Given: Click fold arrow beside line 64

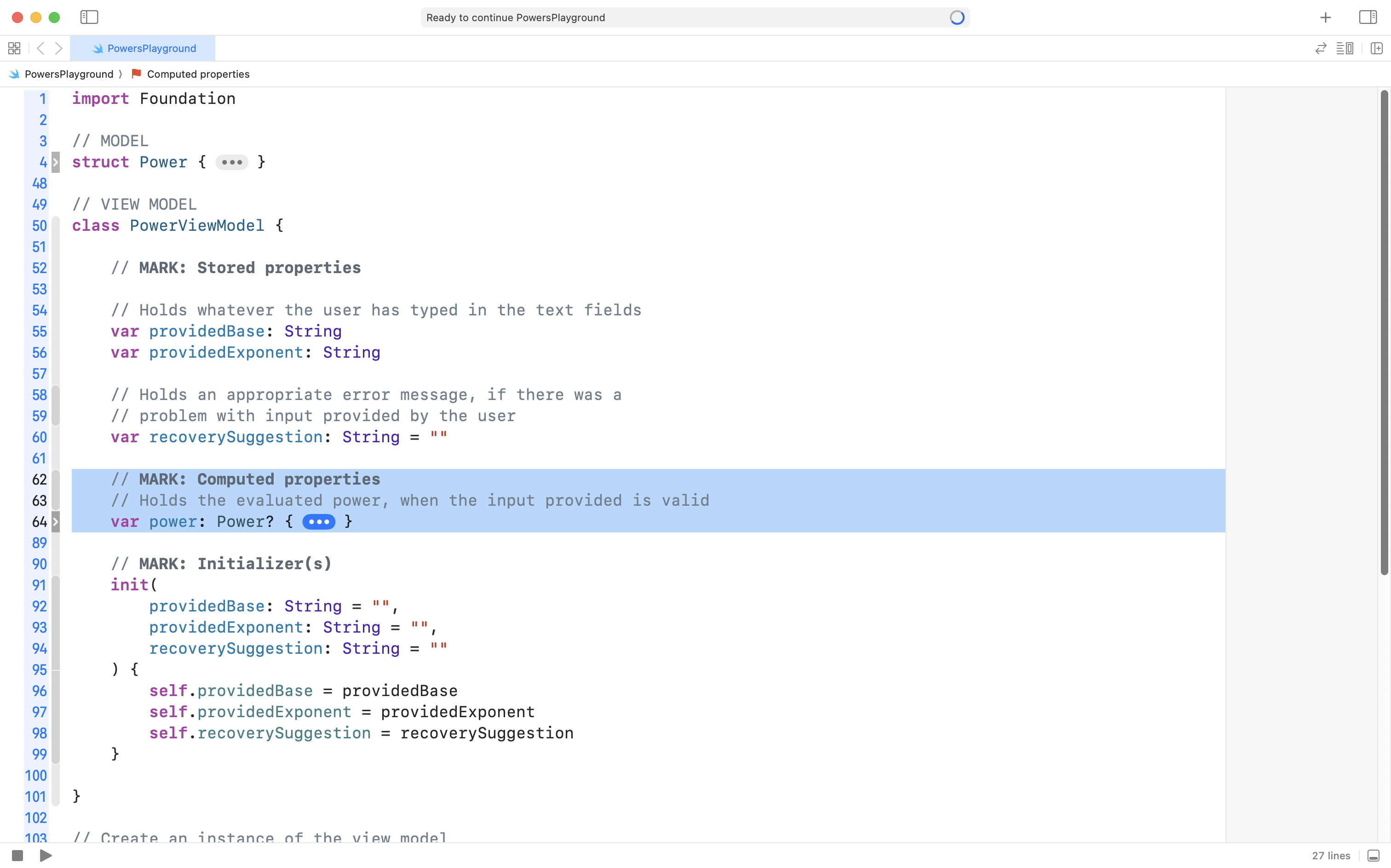Looking at the screenshot, I should click(x=56, y=522).
